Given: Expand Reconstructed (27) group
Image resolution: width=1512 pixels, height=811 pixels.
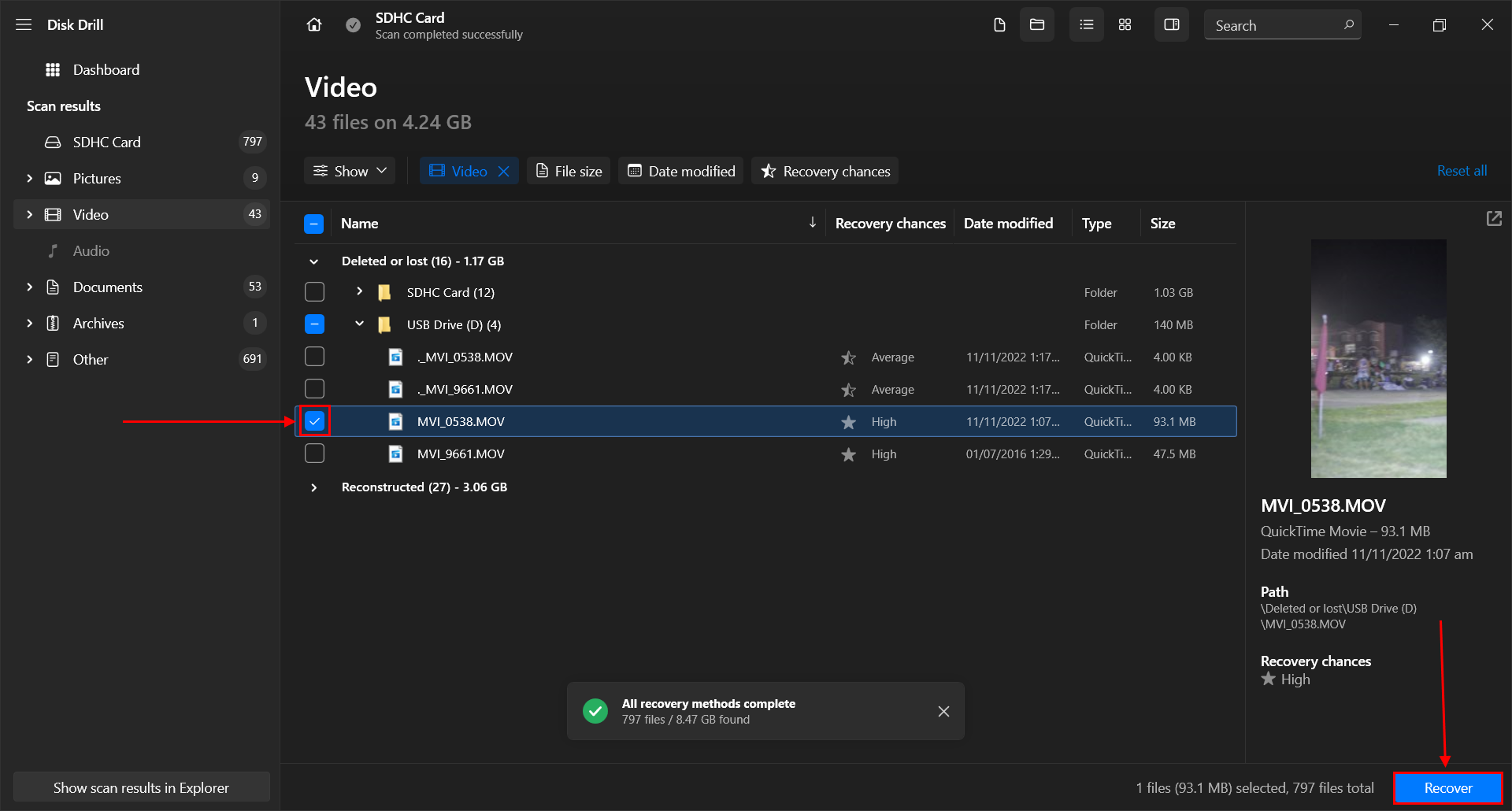Looking at the screenshot, I should point(314,487).
